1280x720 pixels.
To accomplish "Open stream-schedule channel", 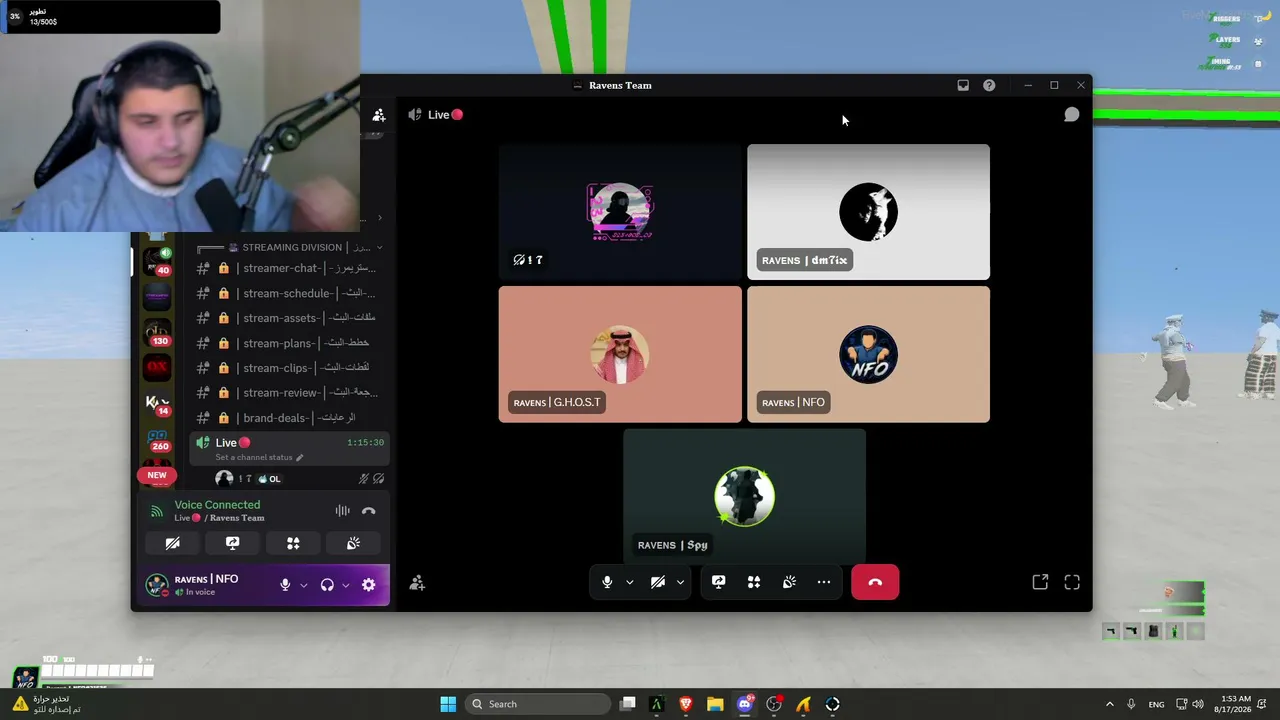I will (288, 293).
